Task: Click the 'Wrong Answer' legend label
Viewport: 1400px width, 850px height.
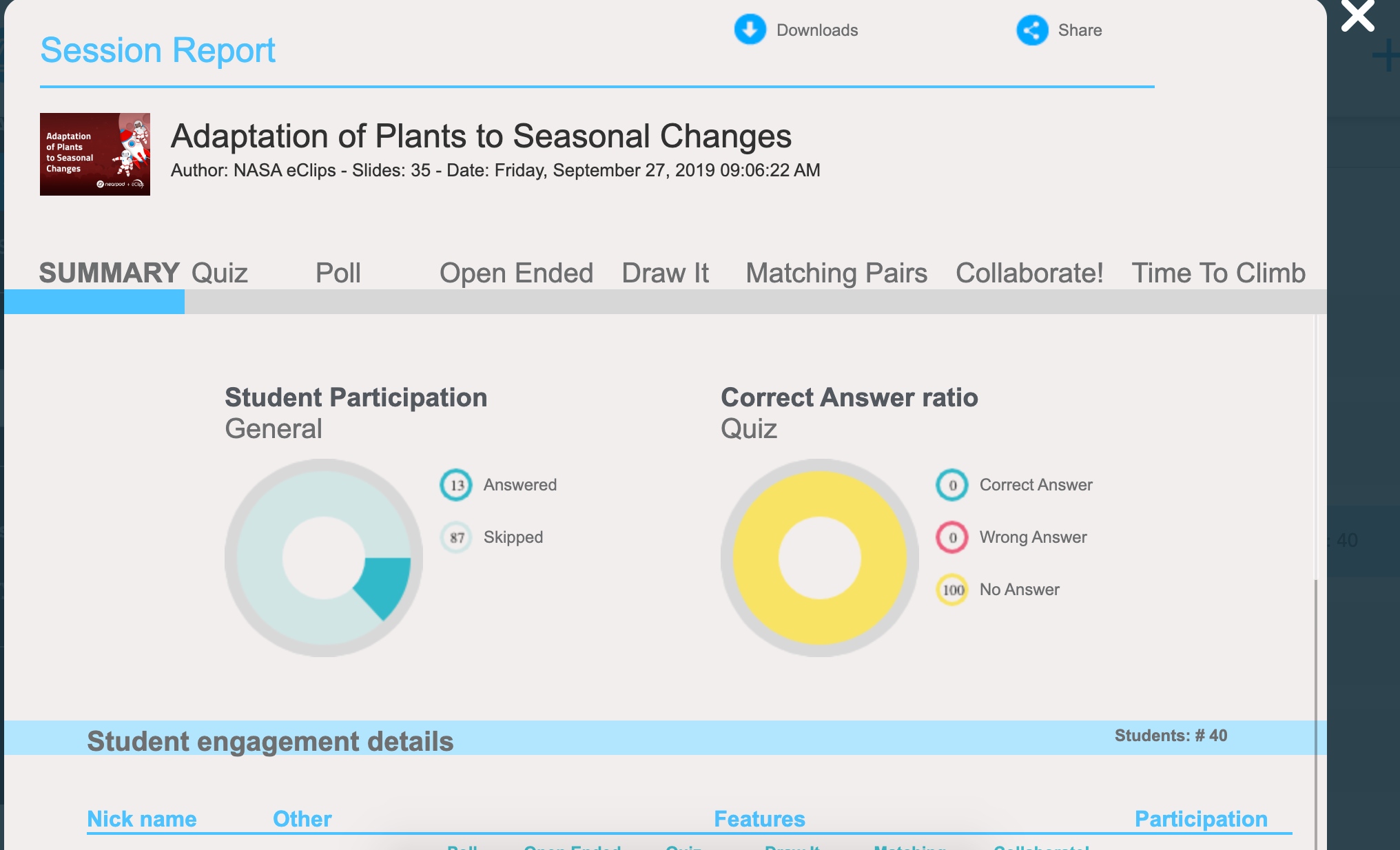Action: pyautogui.click(x=1033, y=537)
